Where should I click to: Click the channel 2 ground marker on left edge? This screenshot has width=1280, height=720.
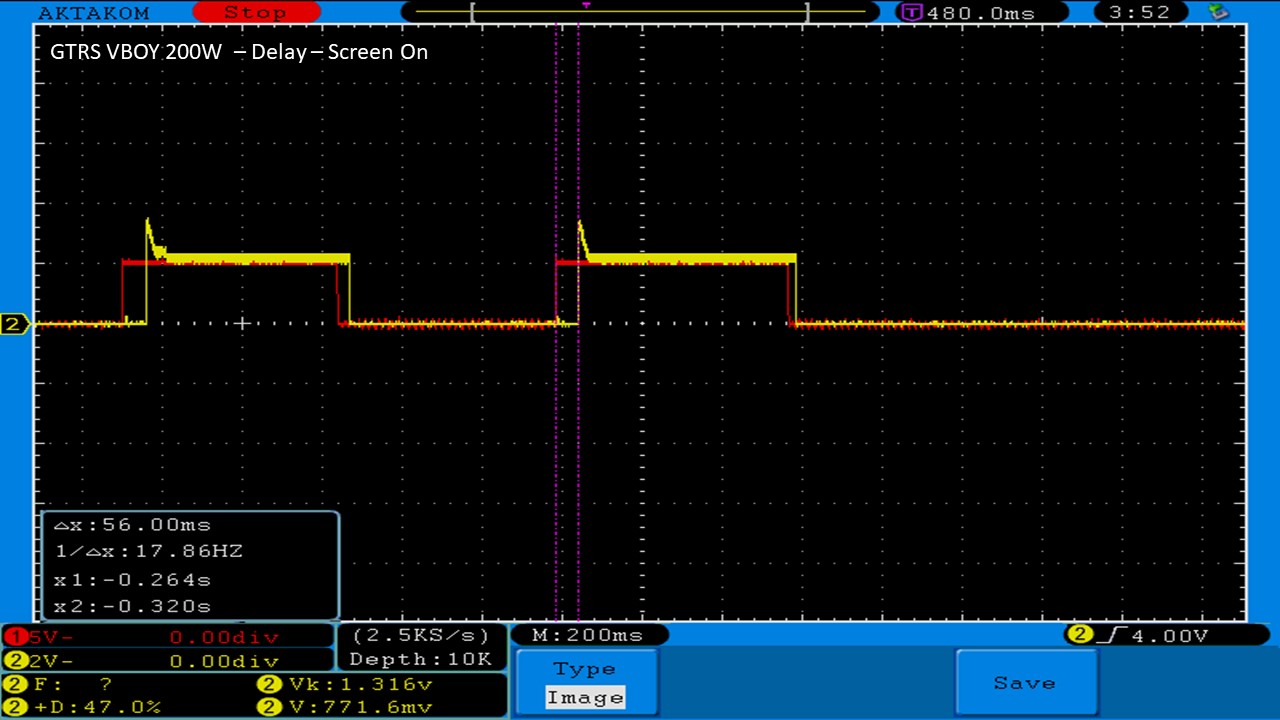pos(15,324)
